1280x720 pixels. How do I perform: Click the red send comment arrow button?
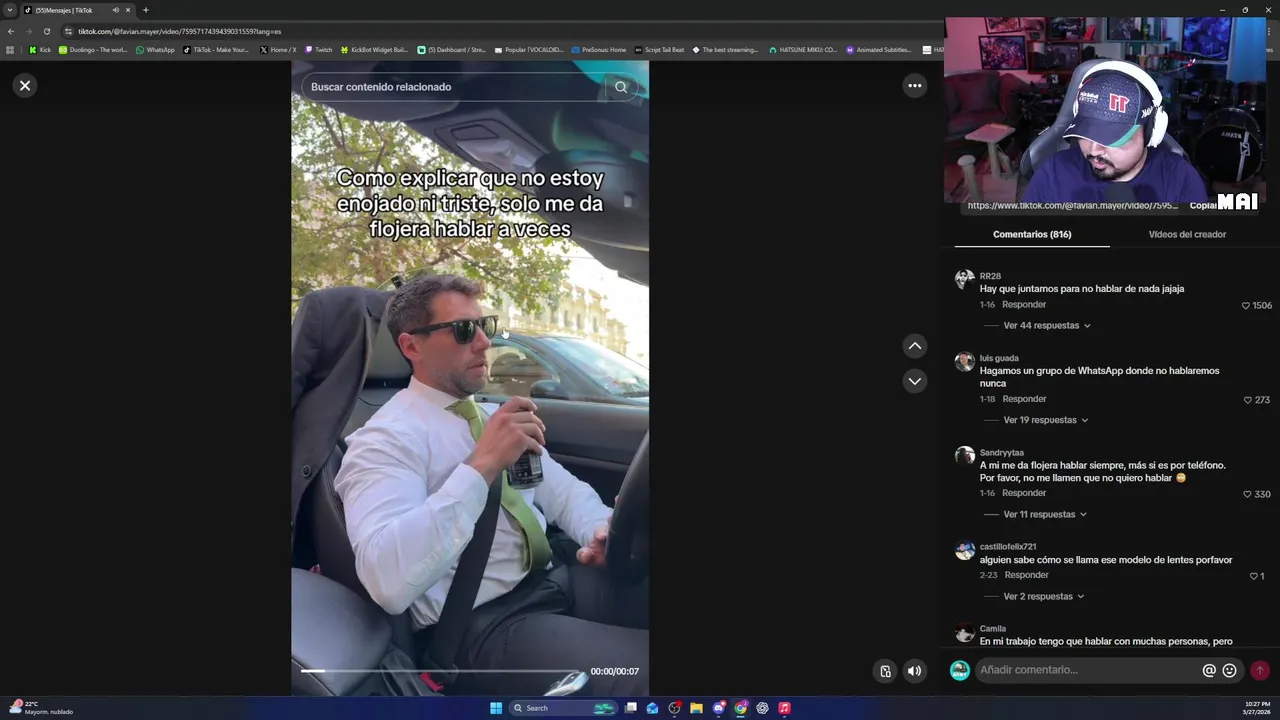(x=1260, y=670)
